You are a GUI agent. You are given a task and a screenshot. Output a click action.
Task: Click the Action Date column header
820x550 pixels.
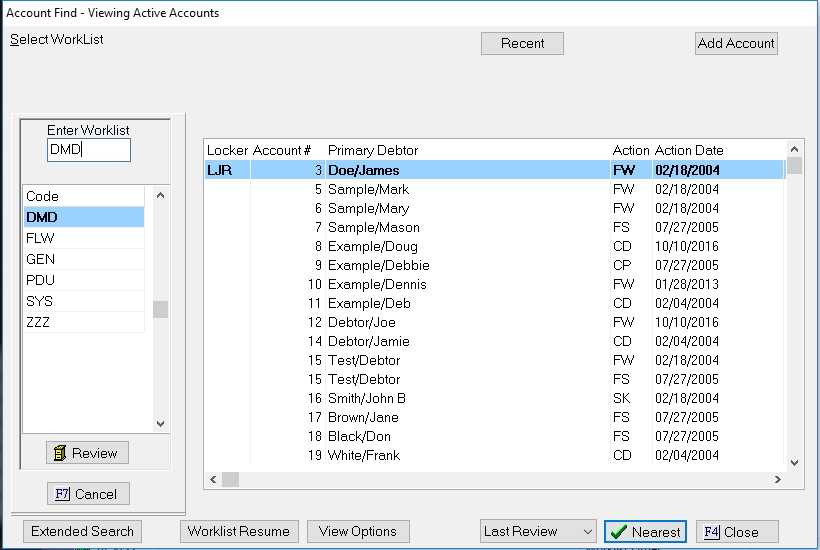[689, 150]
